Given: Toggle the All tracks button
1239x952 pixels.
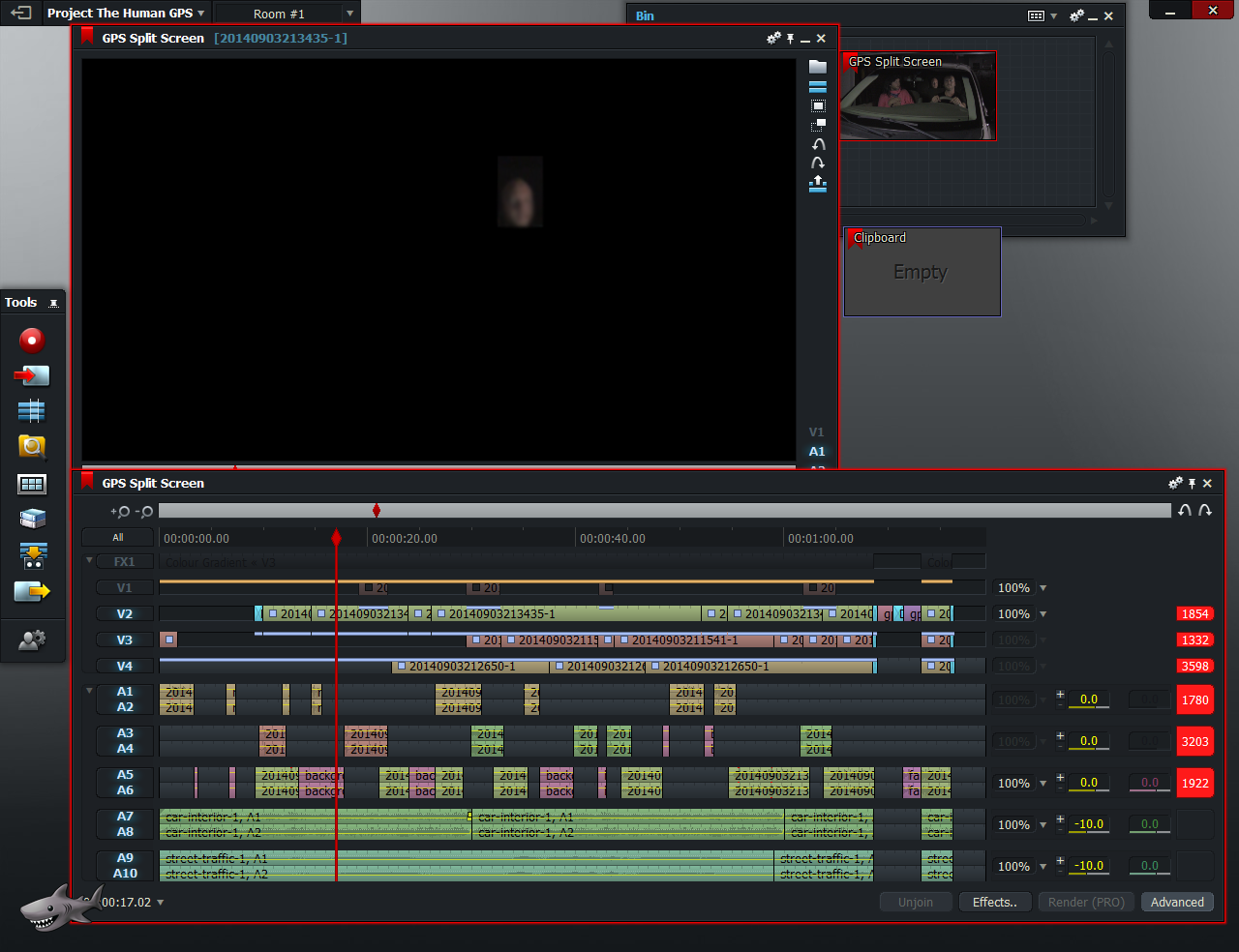Looking at the screenshot, I should pyautogui.click(x=118, y=538).
